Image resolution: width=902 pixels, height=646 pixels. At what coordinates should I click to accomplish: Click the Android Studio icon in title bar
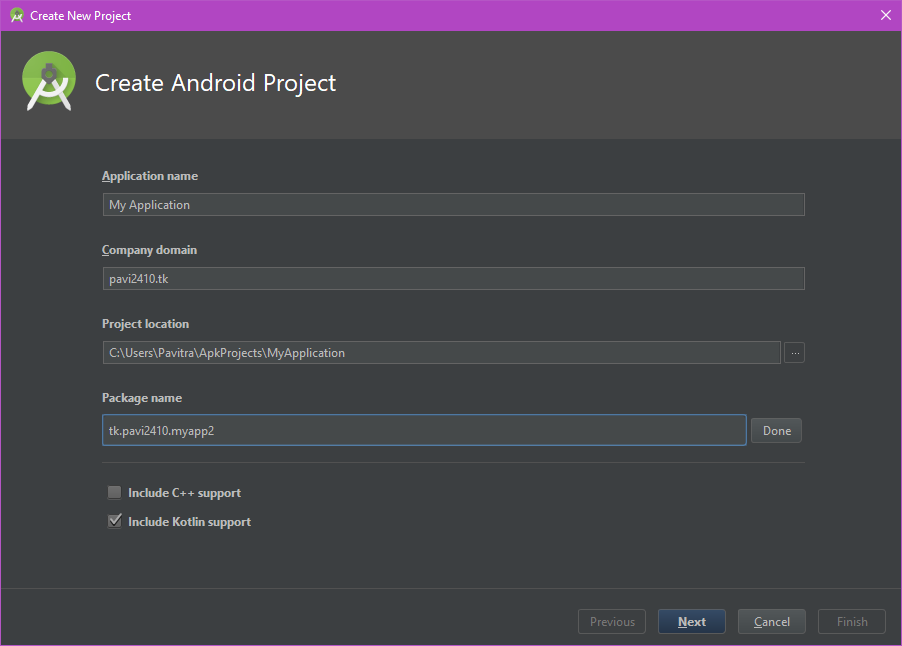(17, 15)
